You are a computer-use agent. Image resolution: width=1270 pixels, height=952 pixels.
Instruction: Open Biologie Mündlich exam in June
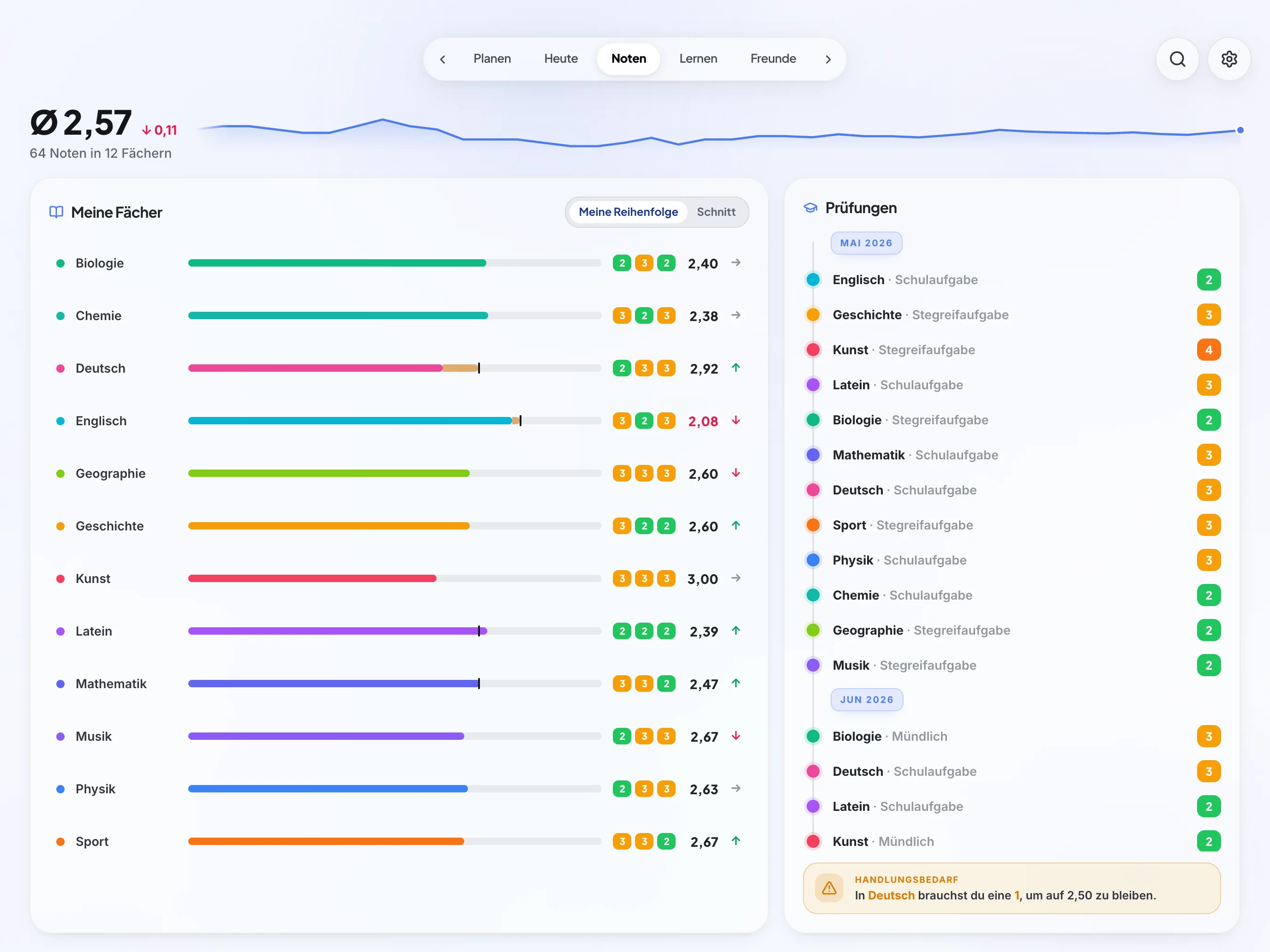point(1013,737)
